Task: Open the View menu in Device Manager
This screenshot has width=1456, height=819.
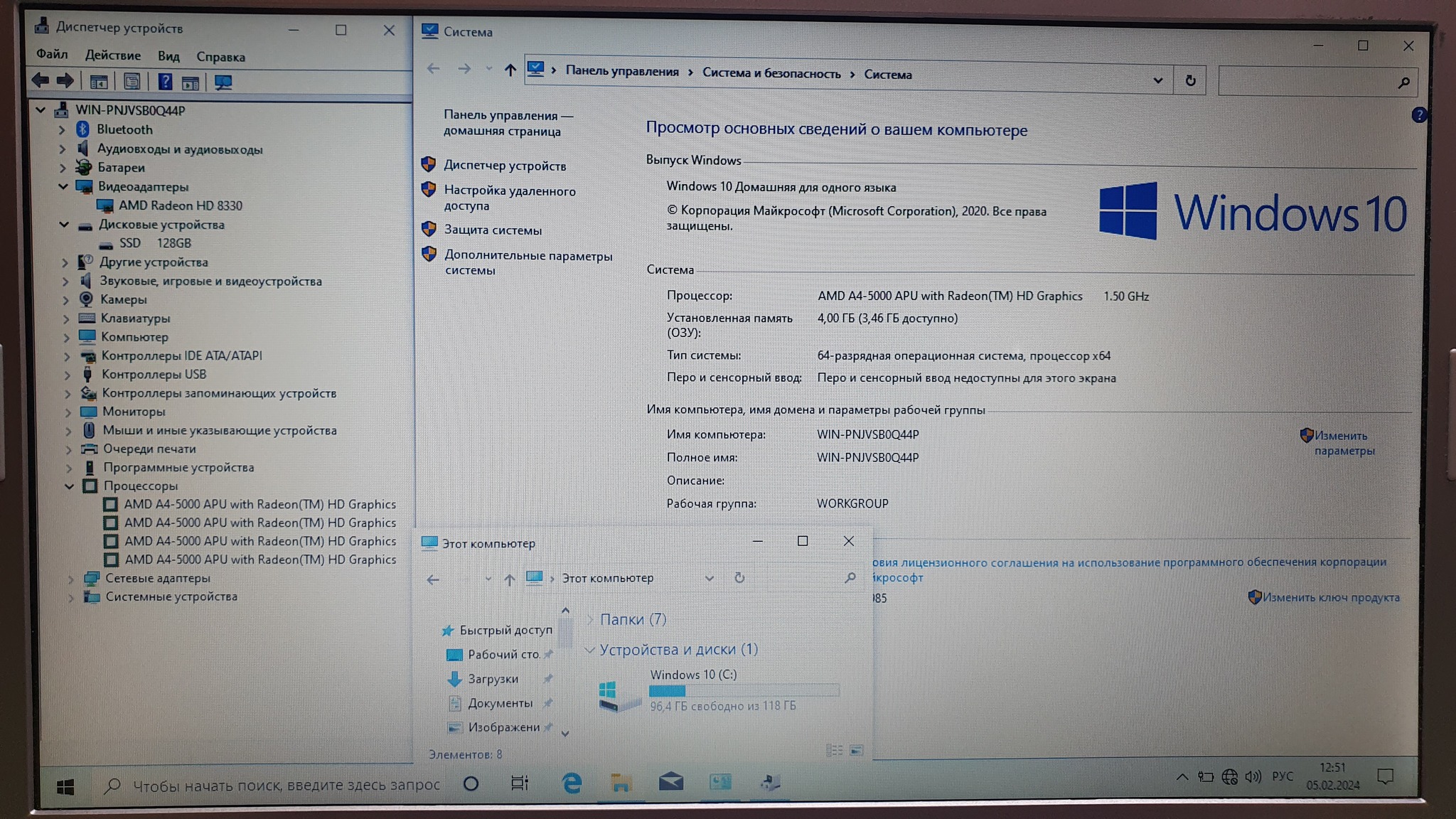Action: click(x=168, y=56)
